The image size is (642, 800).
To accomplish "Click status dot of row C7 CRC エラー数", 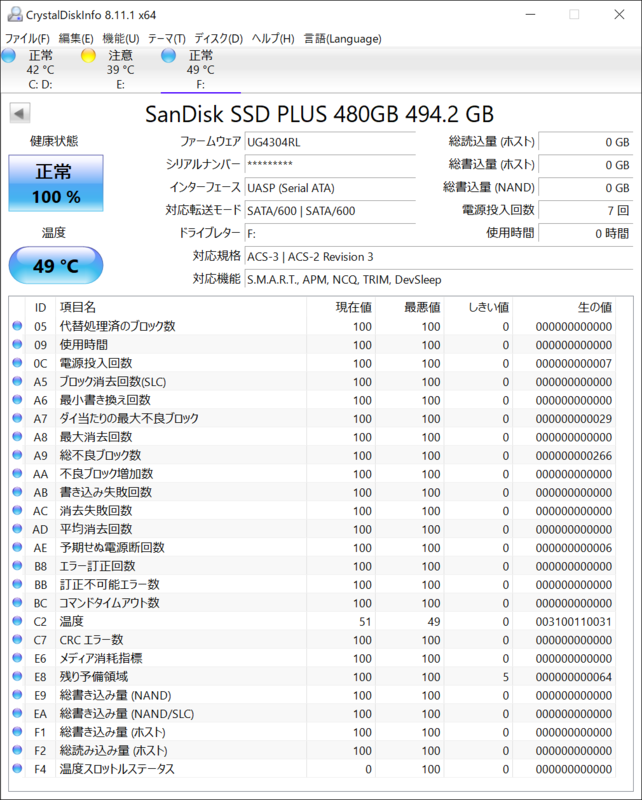I will click(17, 639).
